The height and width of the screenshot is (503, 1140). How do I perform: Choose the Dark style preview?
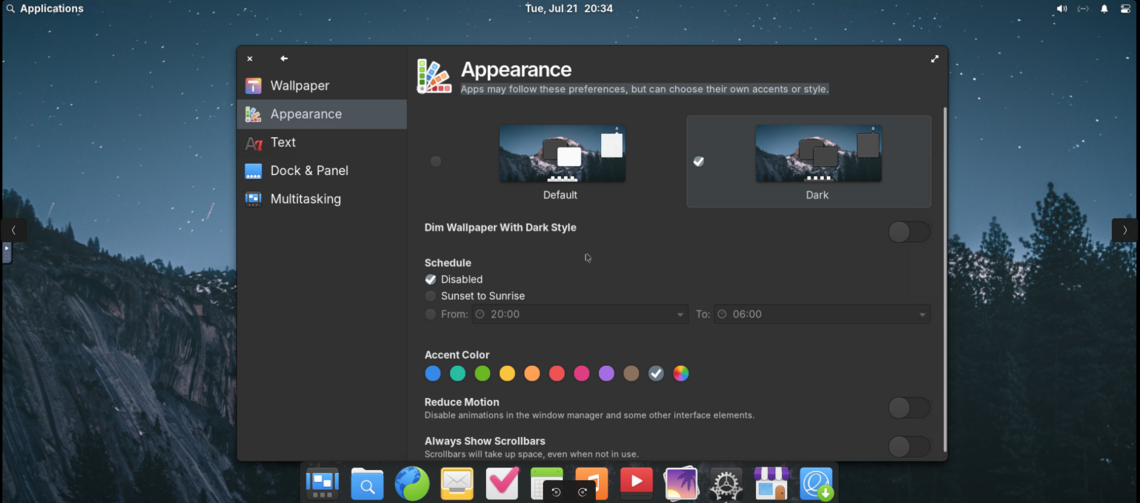(818, 153)
